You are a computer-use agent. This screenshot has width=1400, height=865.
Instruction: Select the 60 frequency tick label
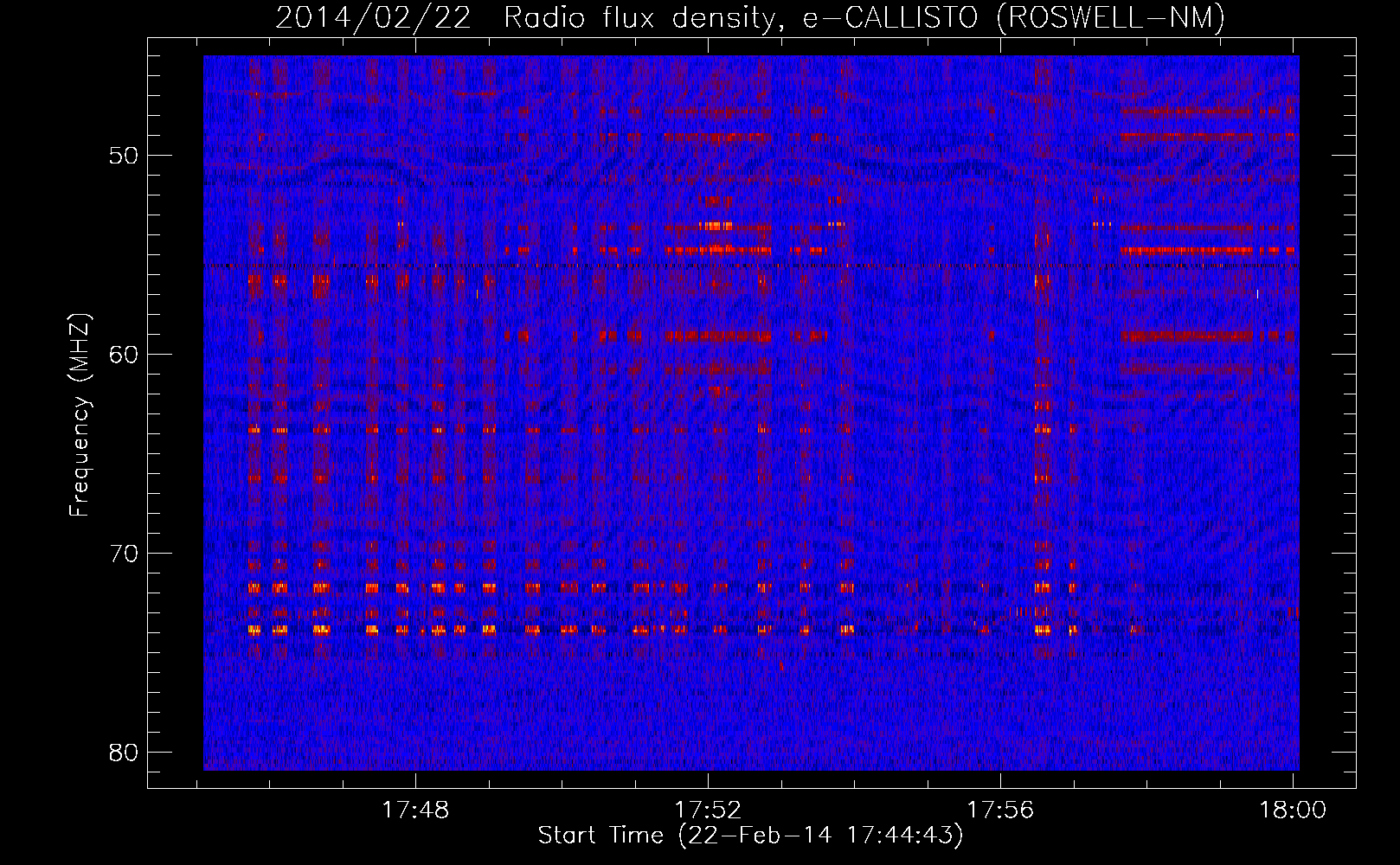coord(125,355)
